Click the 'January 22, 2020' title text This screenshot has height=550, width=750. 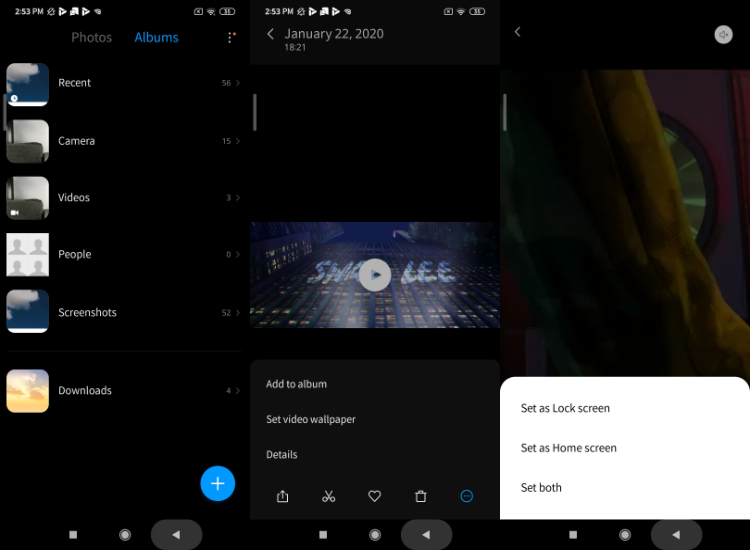pyautogui.click(x=334, y=33)
